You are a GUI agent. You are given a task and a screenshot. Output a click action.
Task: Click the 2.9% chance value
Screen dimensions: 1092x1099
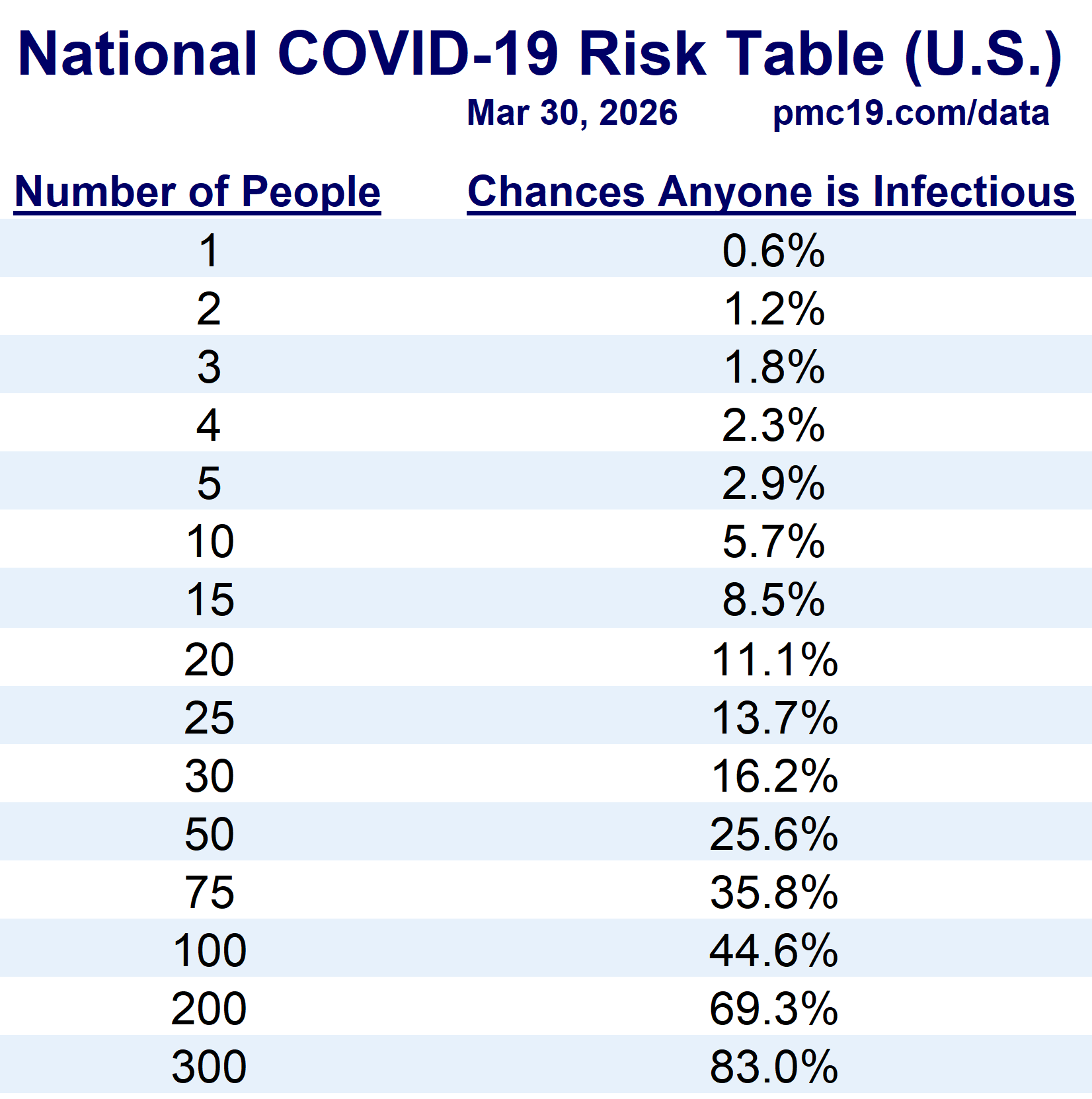click(x=773, y=484)
